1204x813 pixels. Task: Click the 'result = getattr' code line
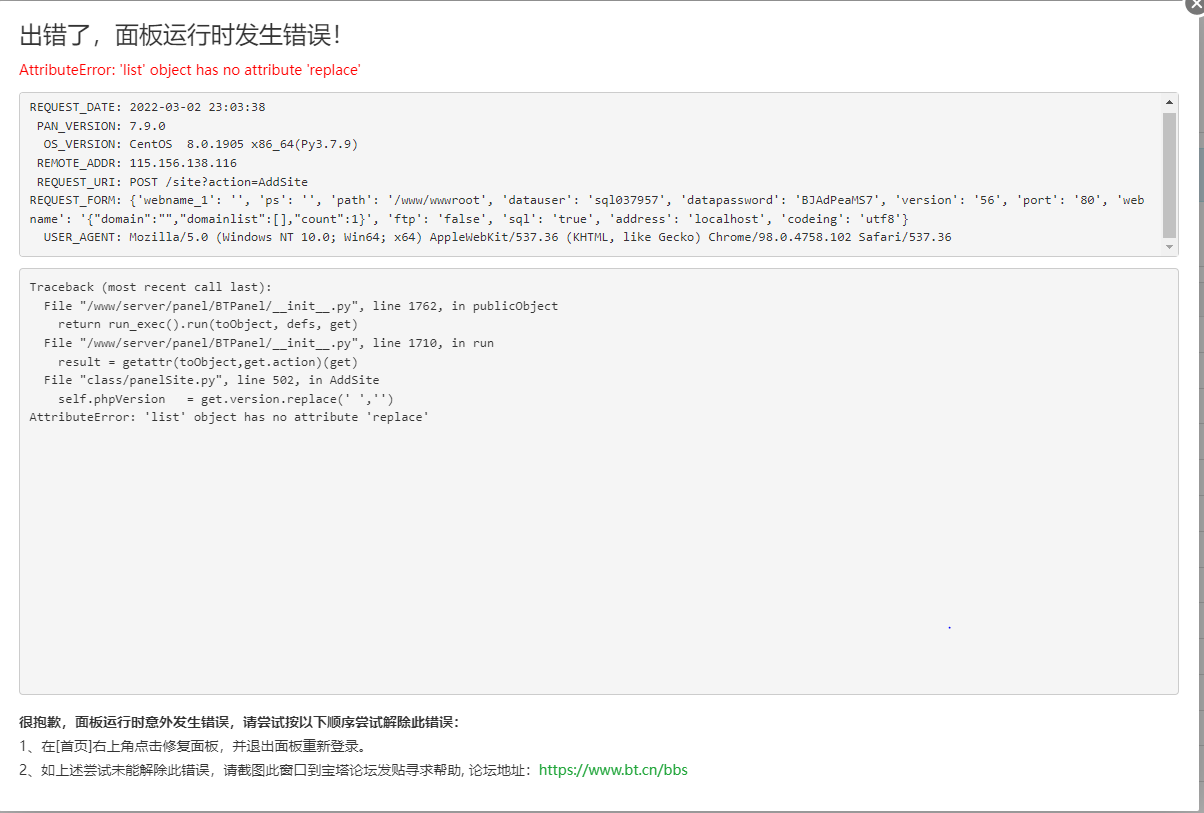(207, 362)
